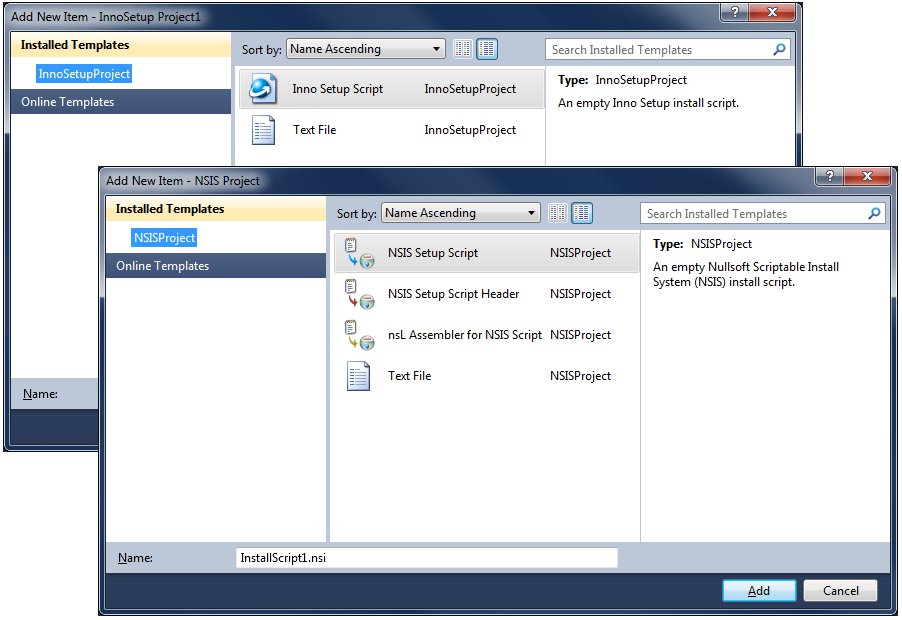This screenshot has height=620, width=902.
Task: Select the InnoSetupProject template category
Action: pos(84,74)
